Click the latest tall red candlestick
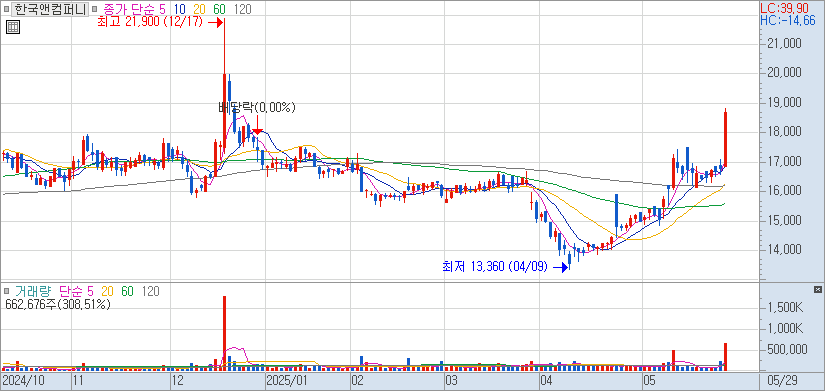This screenshot has height=391, width=825. click(726, 138)
